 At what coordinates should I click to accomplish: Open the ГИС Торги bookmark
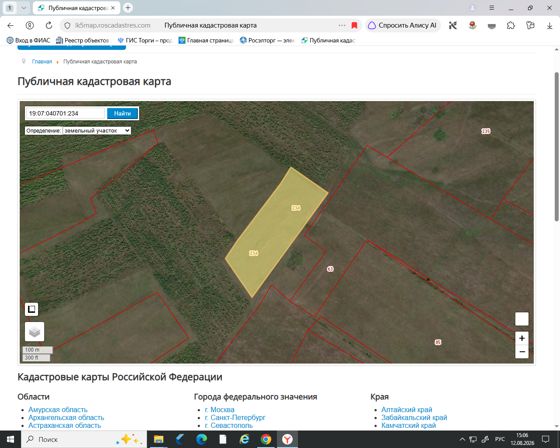pos(145,40)
